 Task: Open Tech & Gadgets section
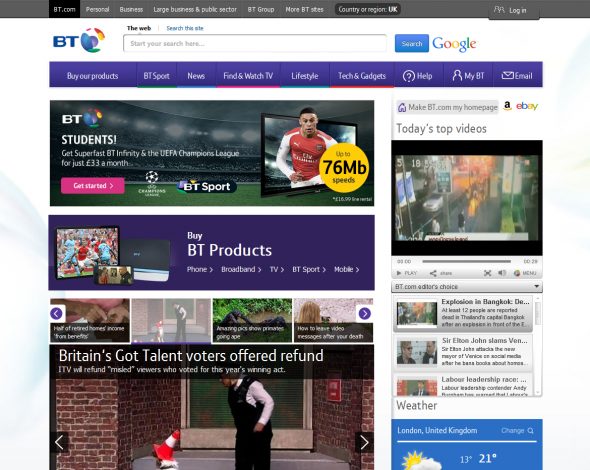(x=362, y=76)
